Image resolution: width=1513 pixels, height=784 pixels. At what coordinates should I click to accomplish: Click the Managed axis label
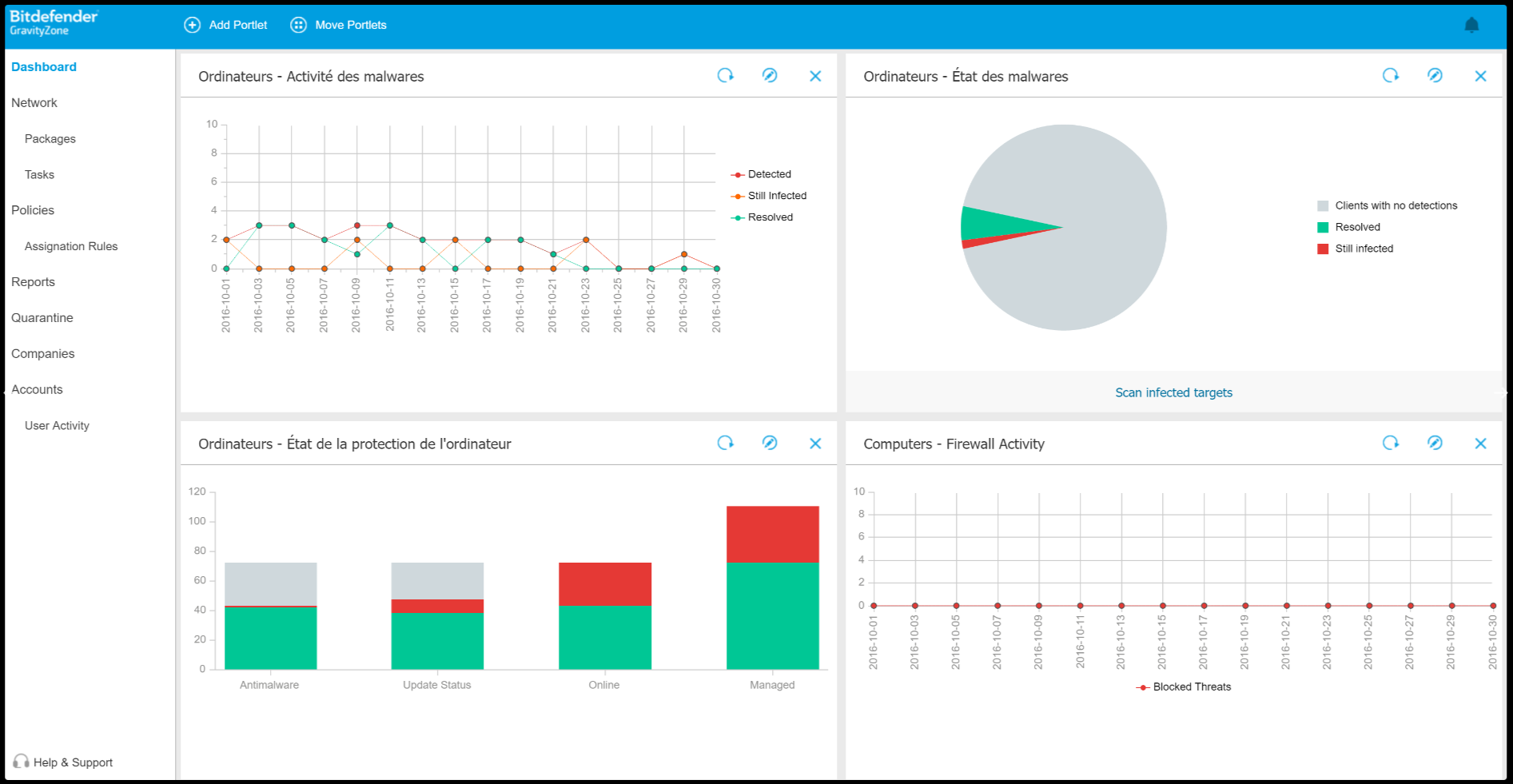coord(772,685)
